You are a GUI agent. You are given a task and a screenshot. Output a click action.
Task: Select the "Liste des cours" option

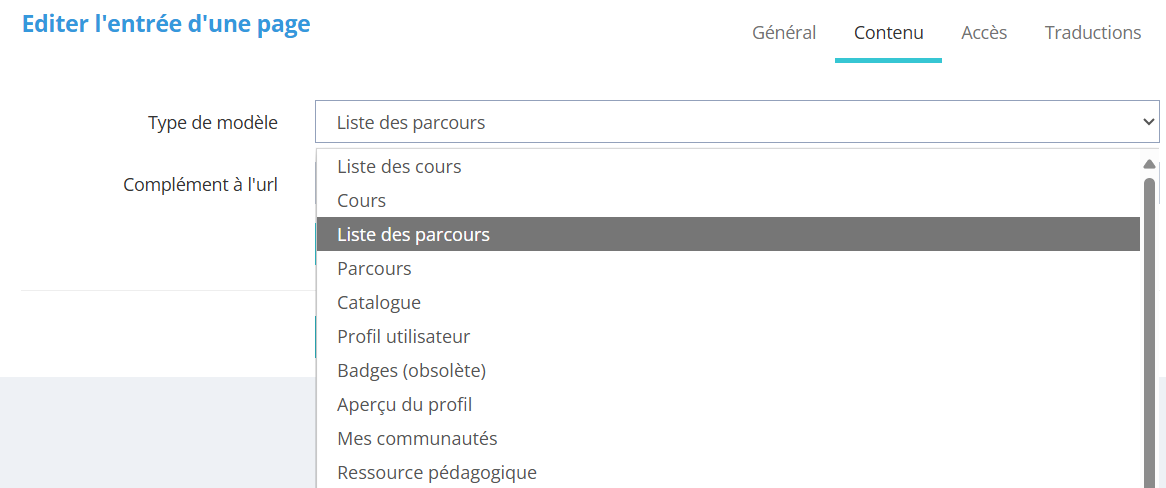(399, 167)
